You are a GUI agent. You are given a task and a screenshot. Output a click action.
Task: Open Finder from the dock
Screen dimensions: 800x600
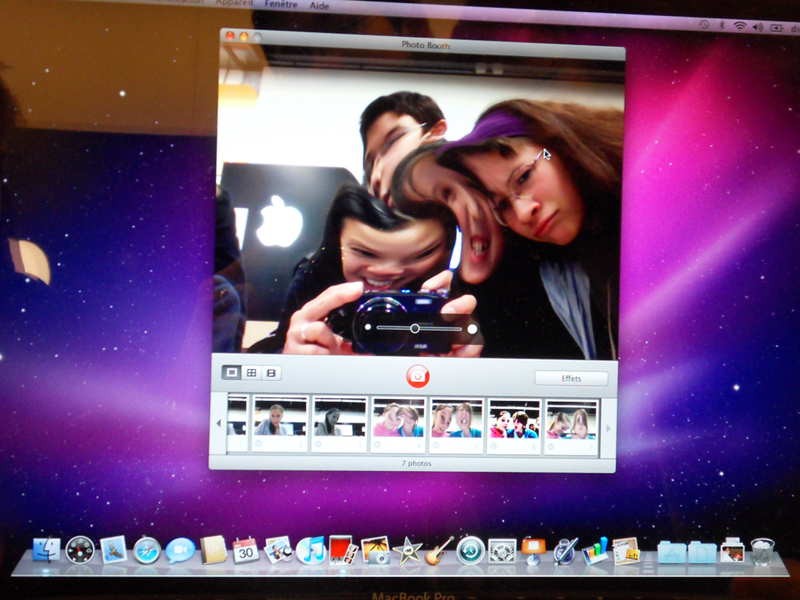click(x=46, y=549)
